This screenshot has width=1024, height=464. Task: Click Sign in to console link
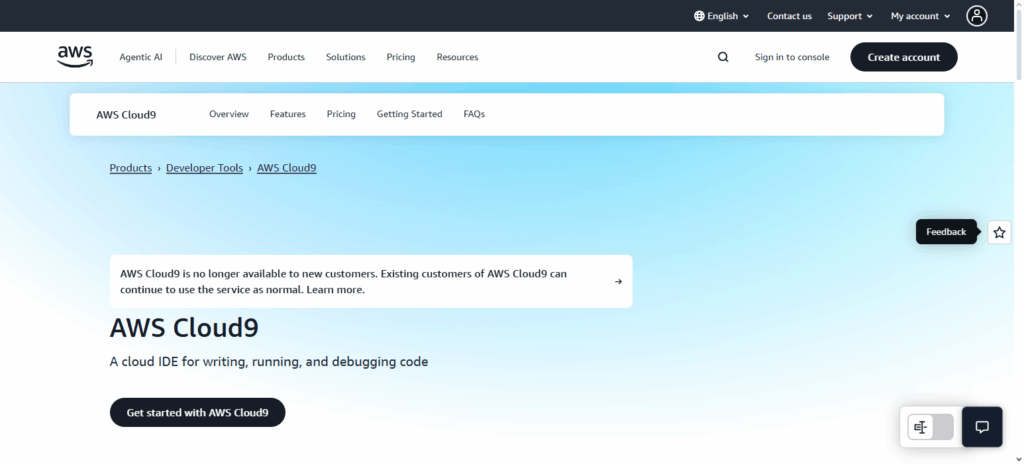[x=791, y=57]
